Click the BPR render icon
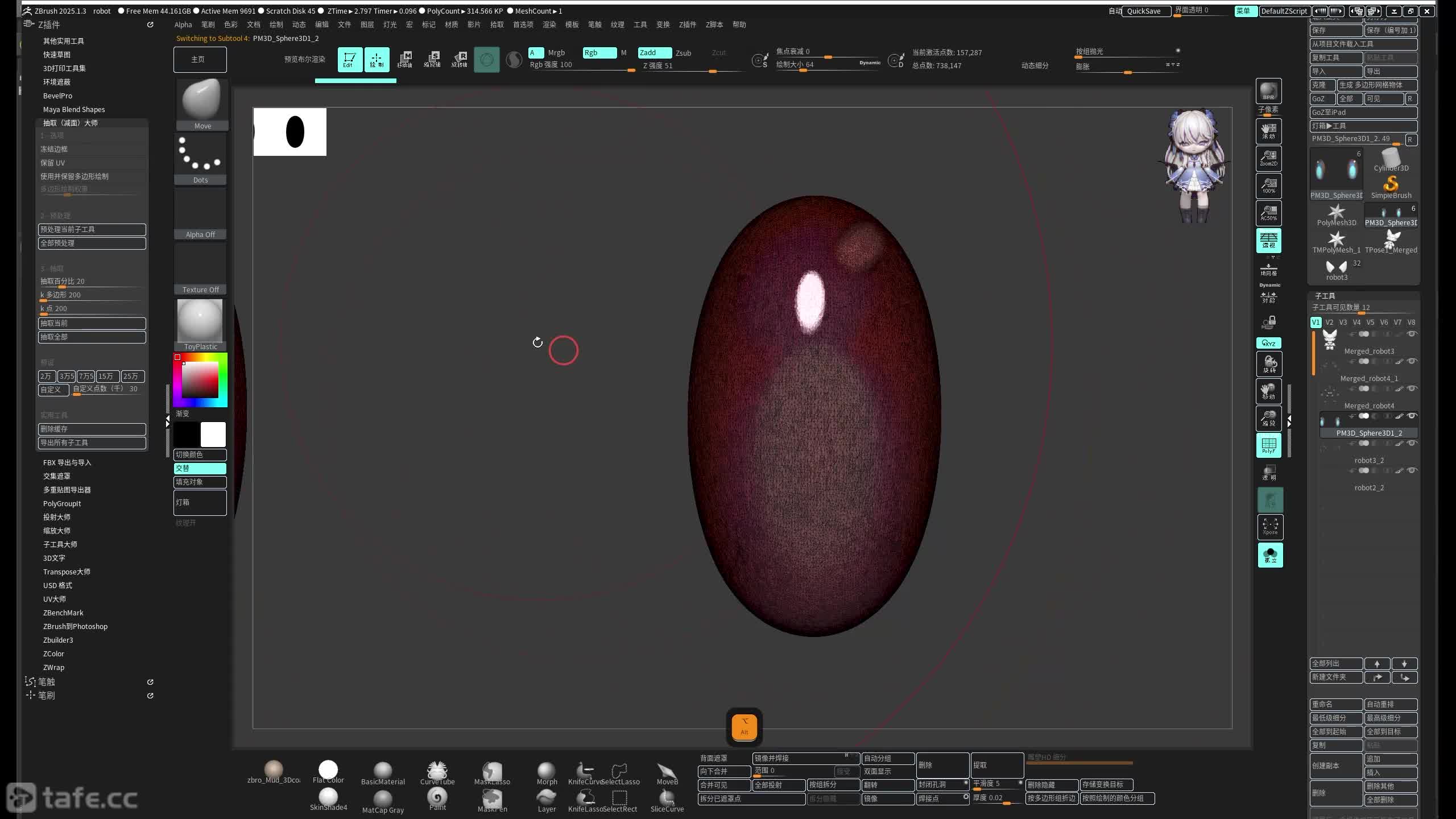Screen dimensions: 1456x819 pos(1268,91)
